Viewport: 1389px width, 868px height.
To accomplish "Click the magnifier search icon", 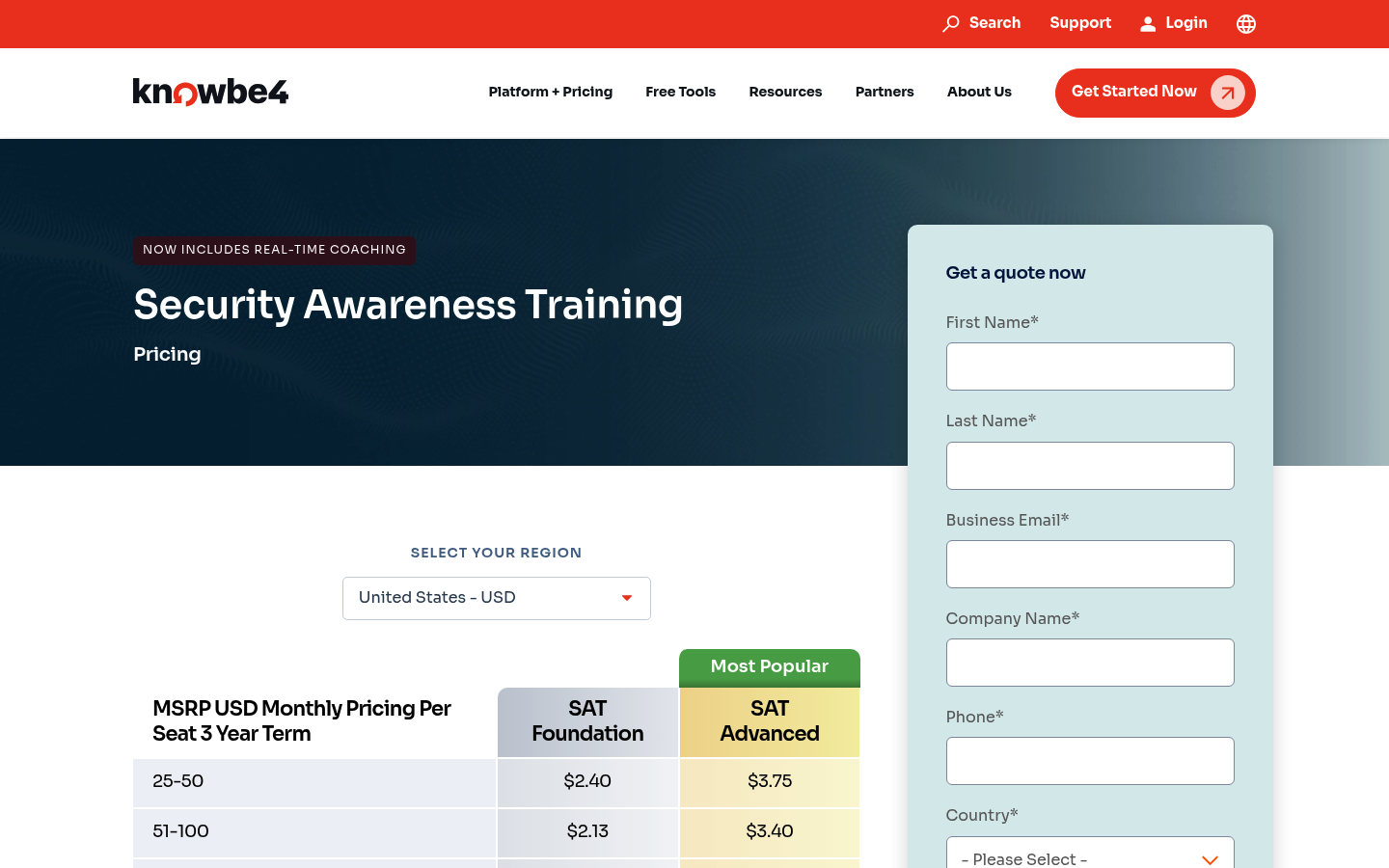I will click(951, 23).
